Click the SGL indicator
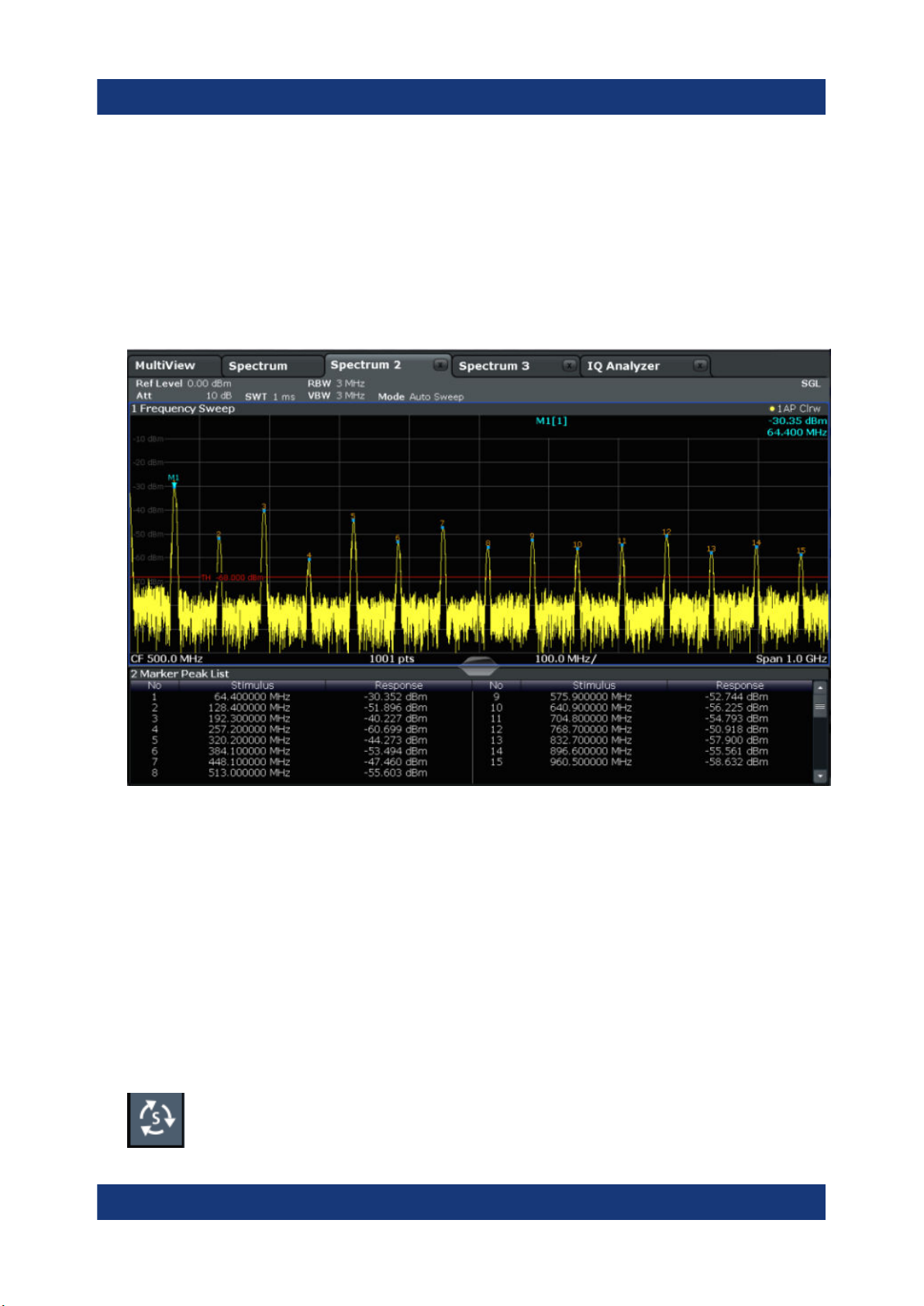 [810, 384]
